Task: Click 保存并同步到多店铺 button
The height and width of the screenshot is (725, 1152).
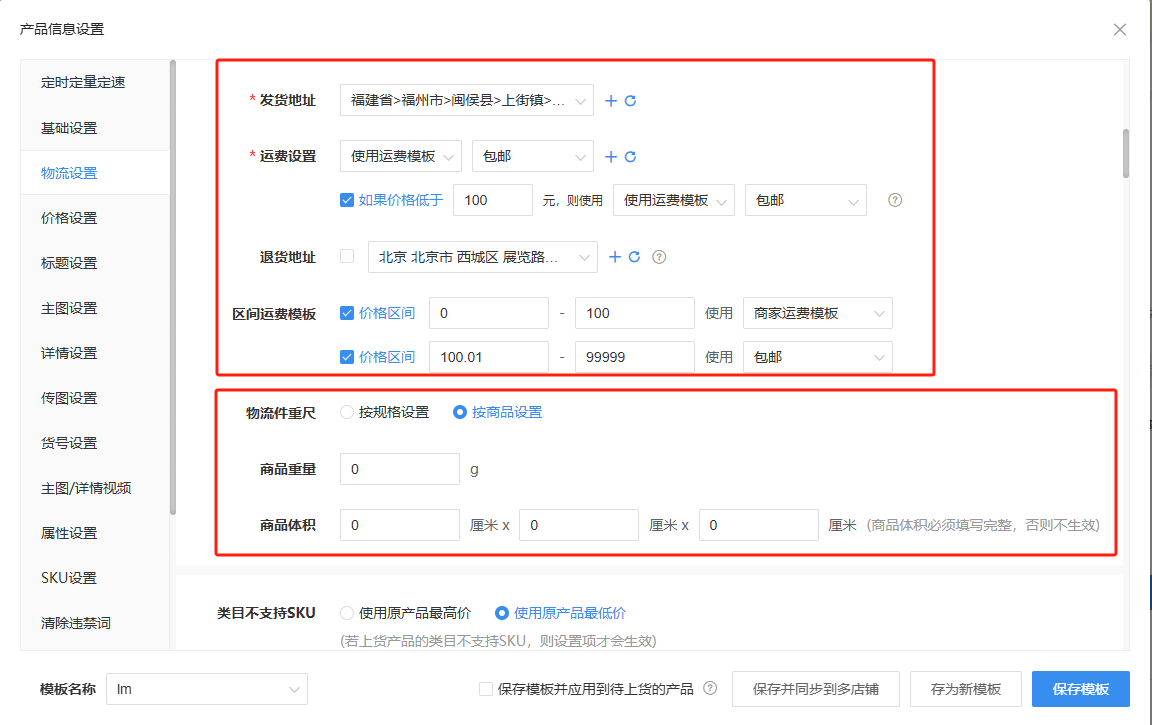Action: tap(816, 689)
